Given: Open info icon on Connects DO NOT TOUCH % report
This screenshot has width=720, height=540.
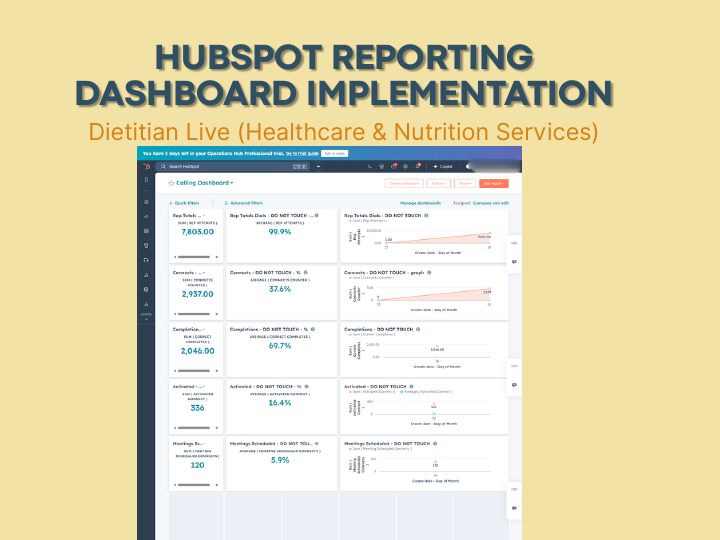Looking at the screenshot, I should click(305, 272).
